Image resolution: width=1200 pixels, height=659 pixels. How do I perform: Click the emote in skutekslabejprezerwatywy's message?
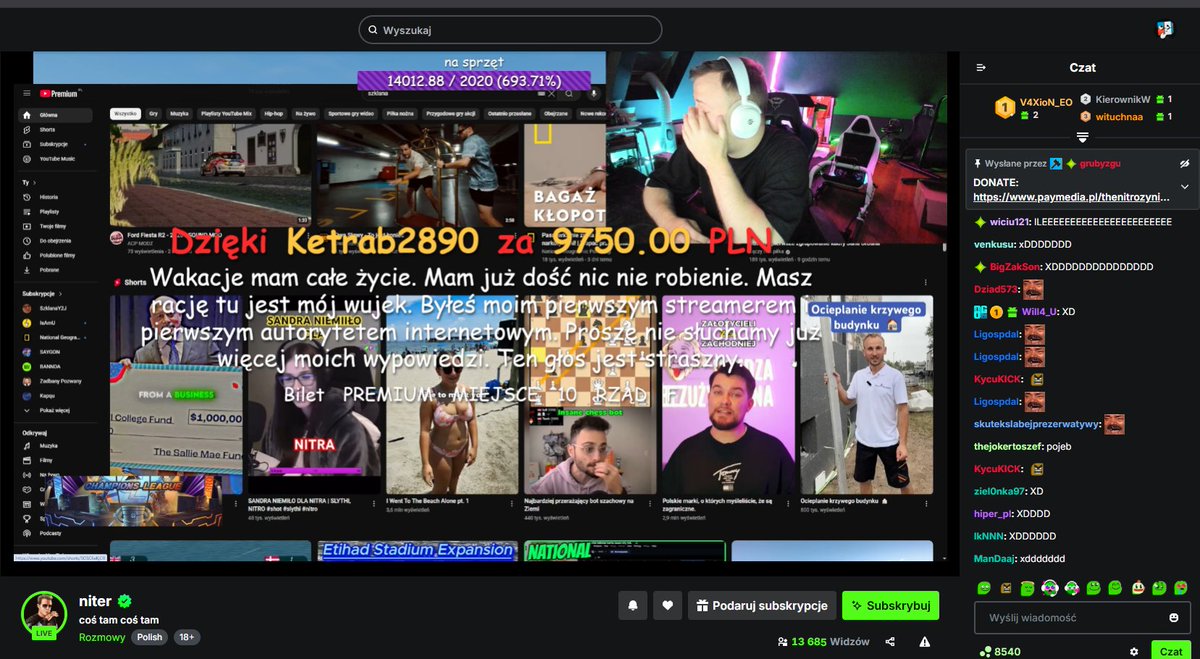[x=1114, y=424]
